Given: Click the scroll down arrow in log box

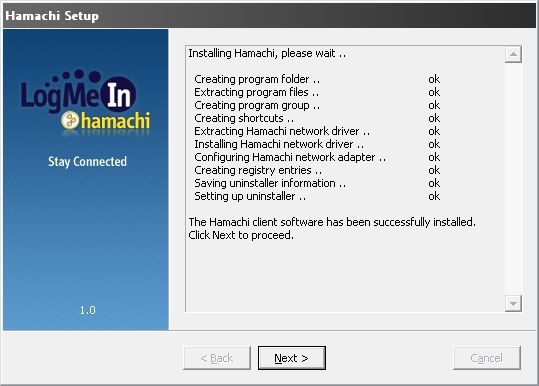Looking at the screenshot, I should 513,303.
